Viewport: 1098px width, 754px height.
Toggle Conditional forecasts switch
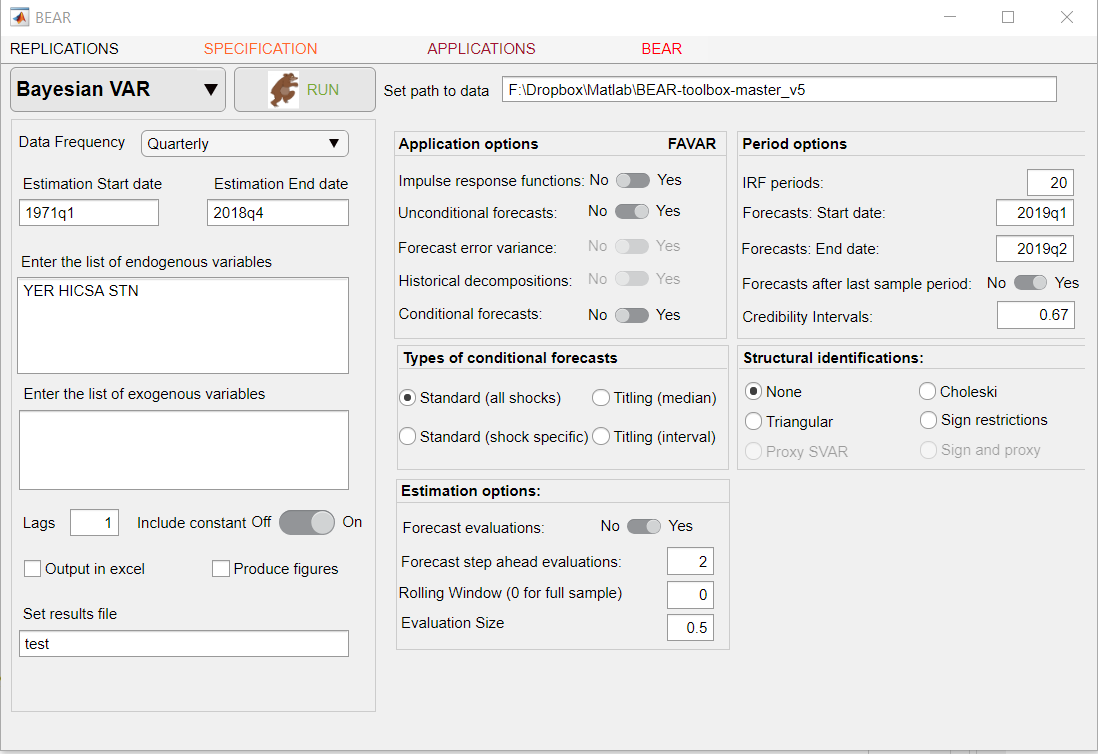click(x=632, y=315)
